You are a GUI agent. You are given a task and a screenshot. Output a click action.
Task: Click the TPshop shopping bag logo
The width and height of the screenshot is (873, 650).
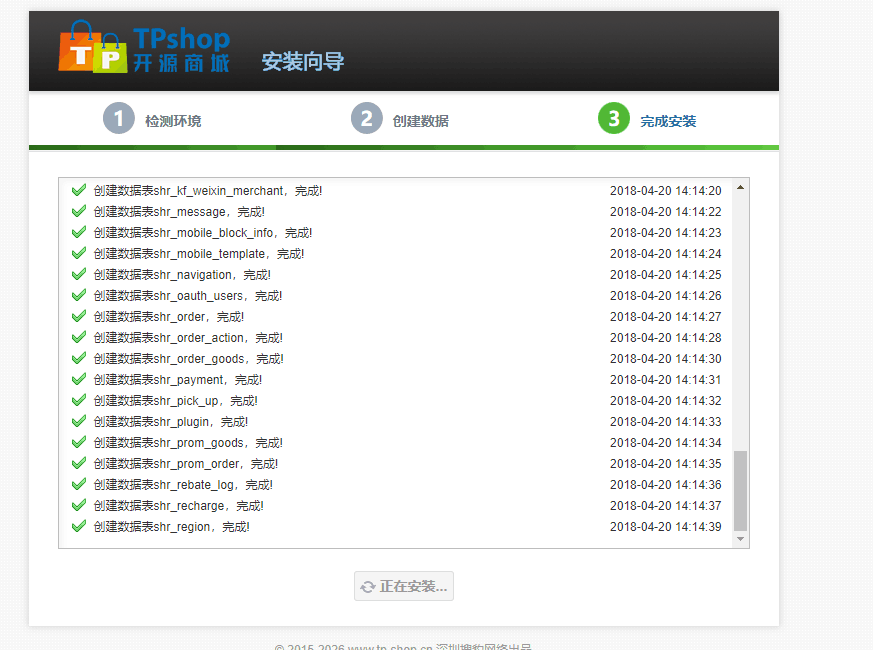(93, 51)
